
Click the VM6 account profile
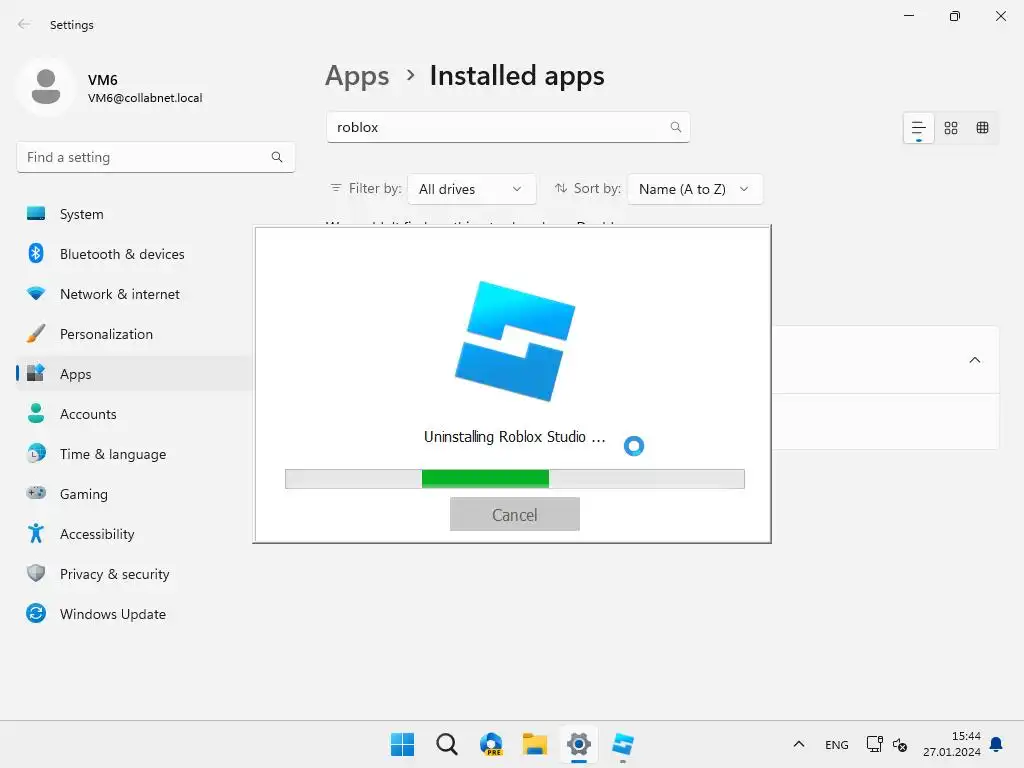coord(111,88)
